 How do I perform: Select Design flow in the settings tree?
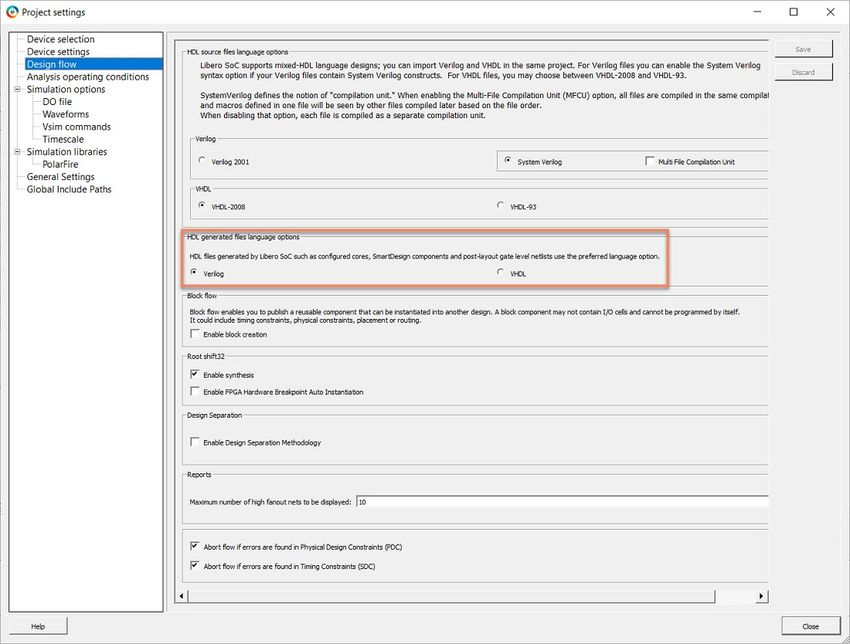[x=51, y=64]
